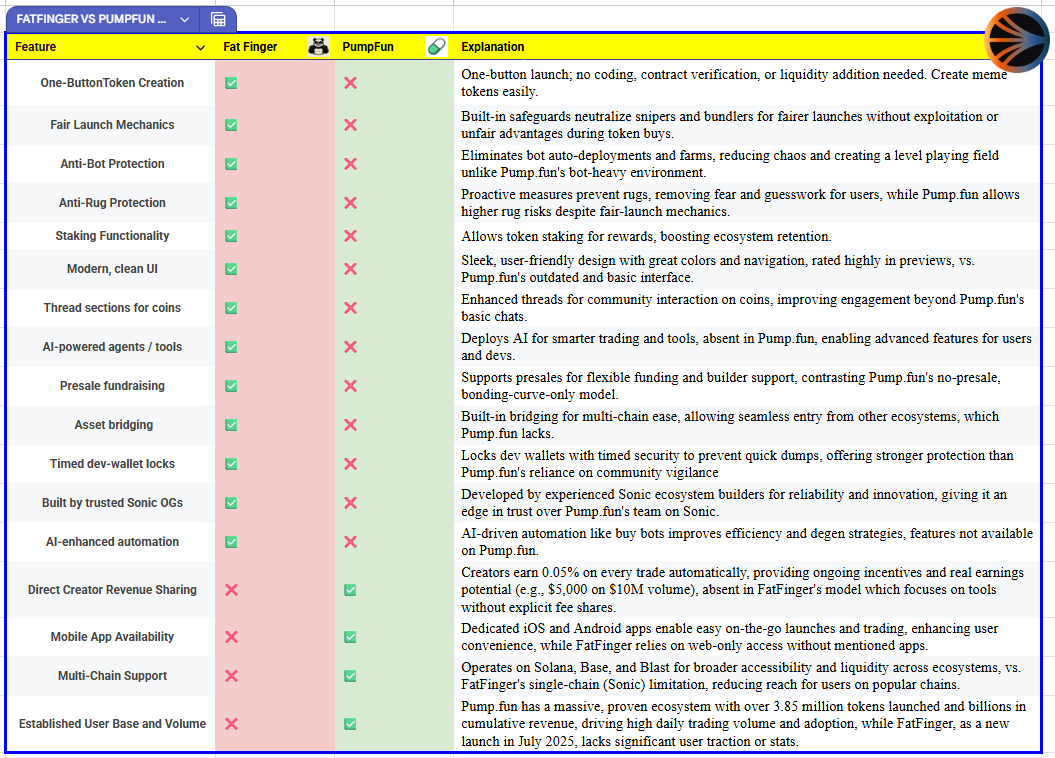Select explanation starting 'Creators earn 0.05% on every trade'
1055x758 pixels.
point(747,590)
